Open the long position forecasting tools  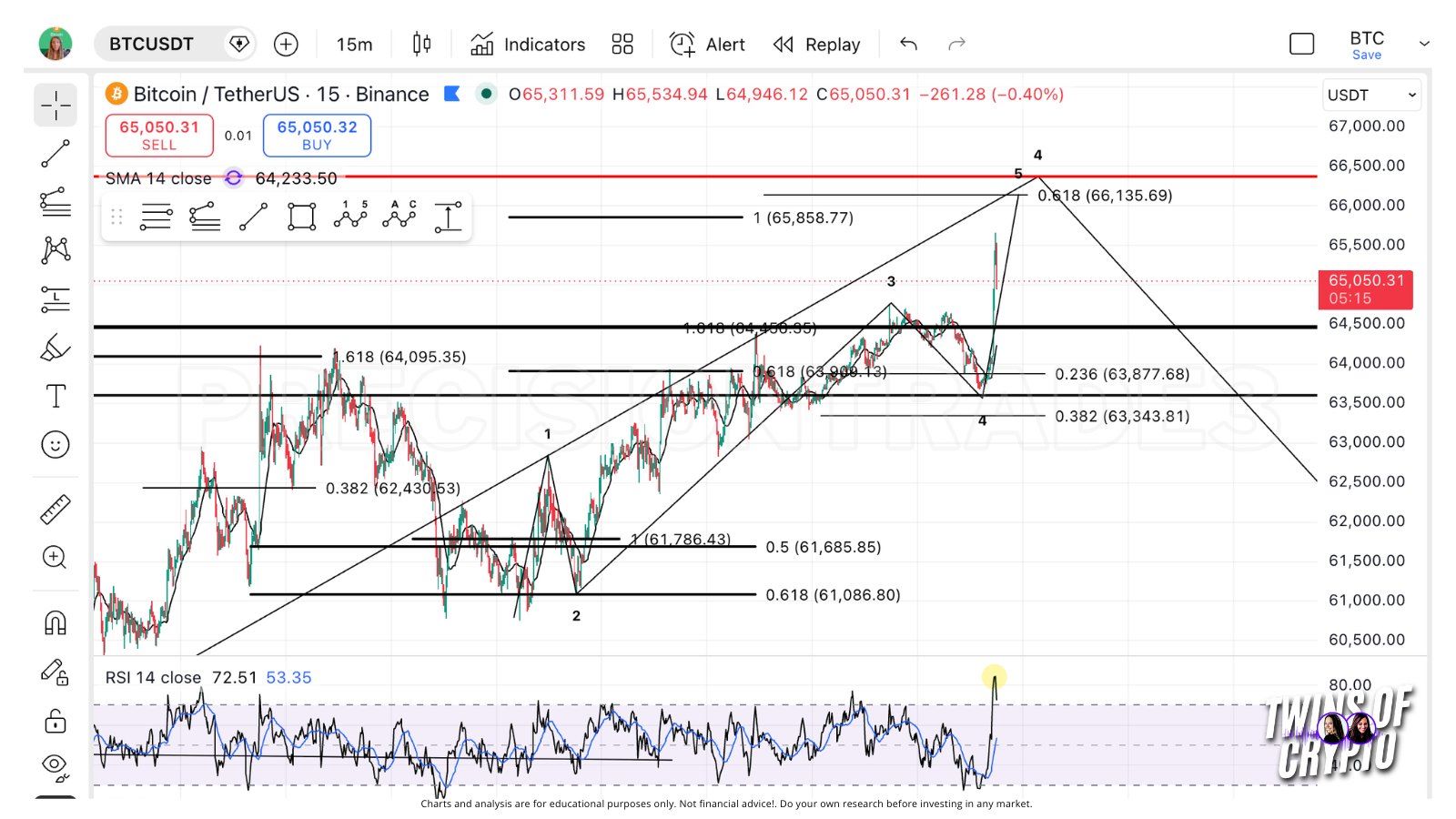[56, 298]
